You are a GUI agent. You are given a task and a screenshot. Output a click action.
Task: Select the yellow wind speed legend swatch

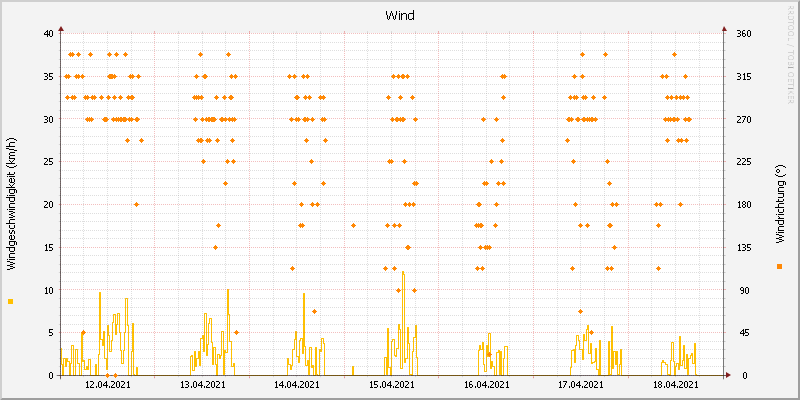11,302
